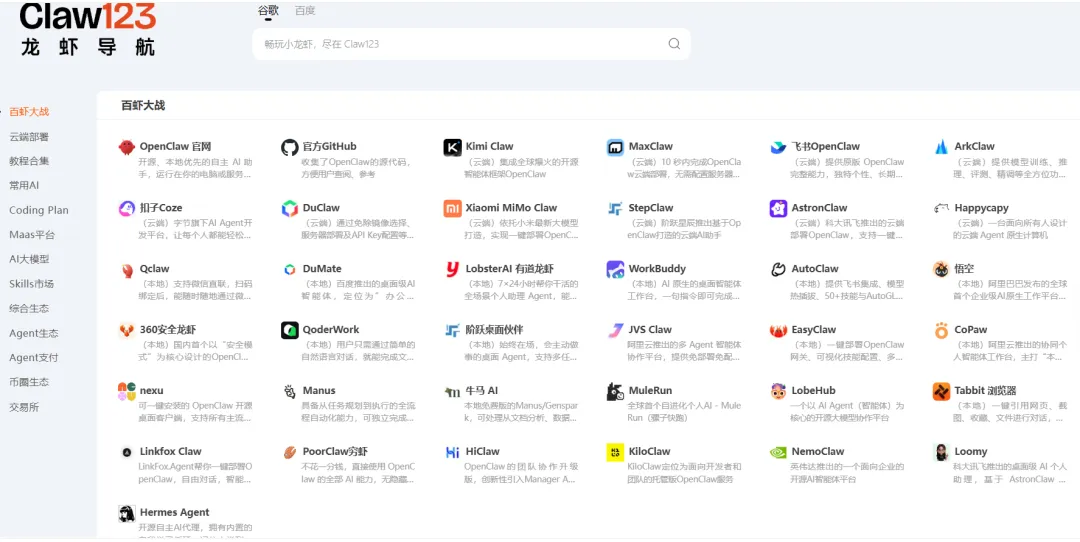Select Coding Plan in the sidebar
This screenshot has height=542, width=1080.
click(39, 210)
